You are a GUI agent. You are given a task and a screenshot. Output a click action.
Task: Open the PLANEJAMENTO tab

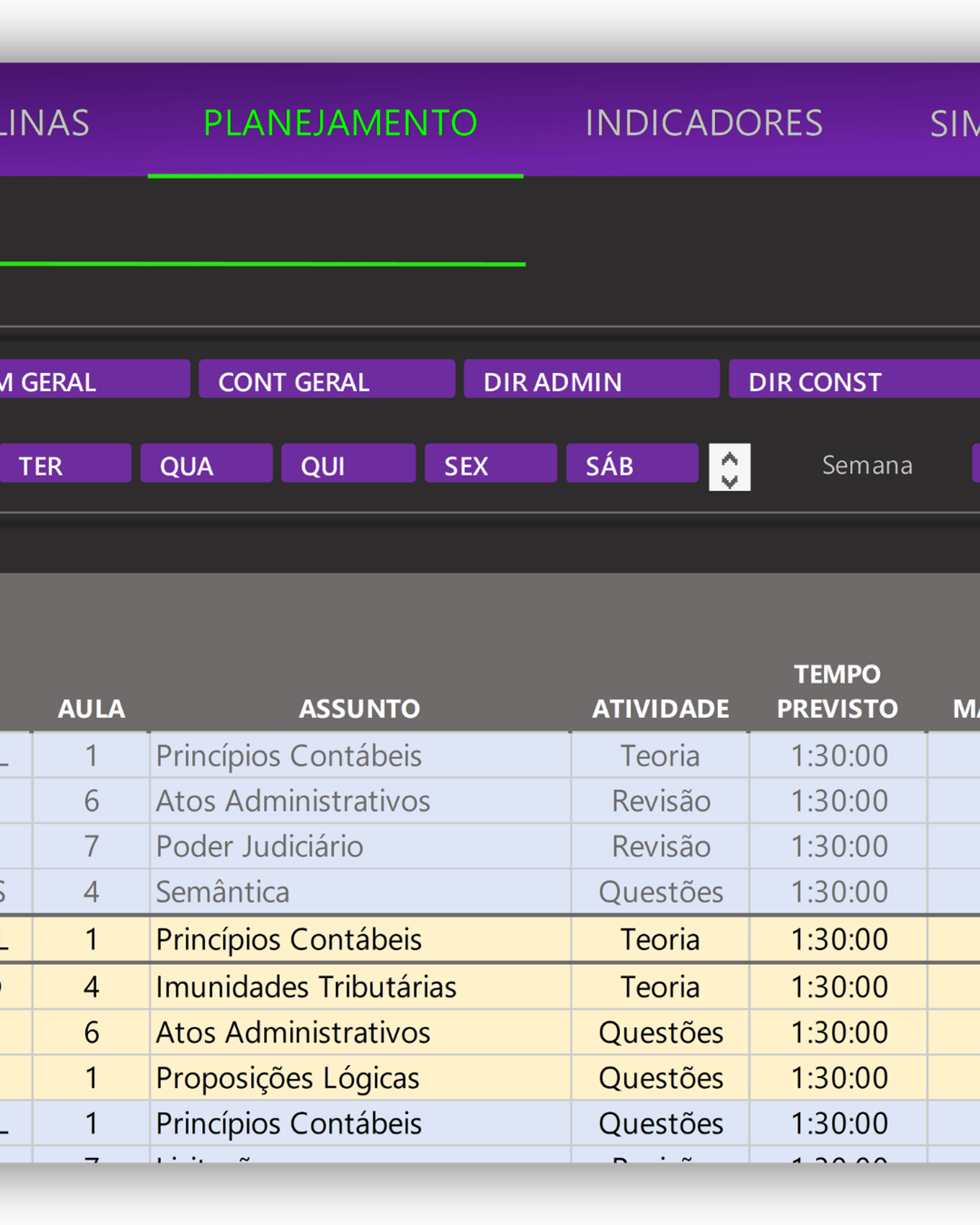point(340,122)
